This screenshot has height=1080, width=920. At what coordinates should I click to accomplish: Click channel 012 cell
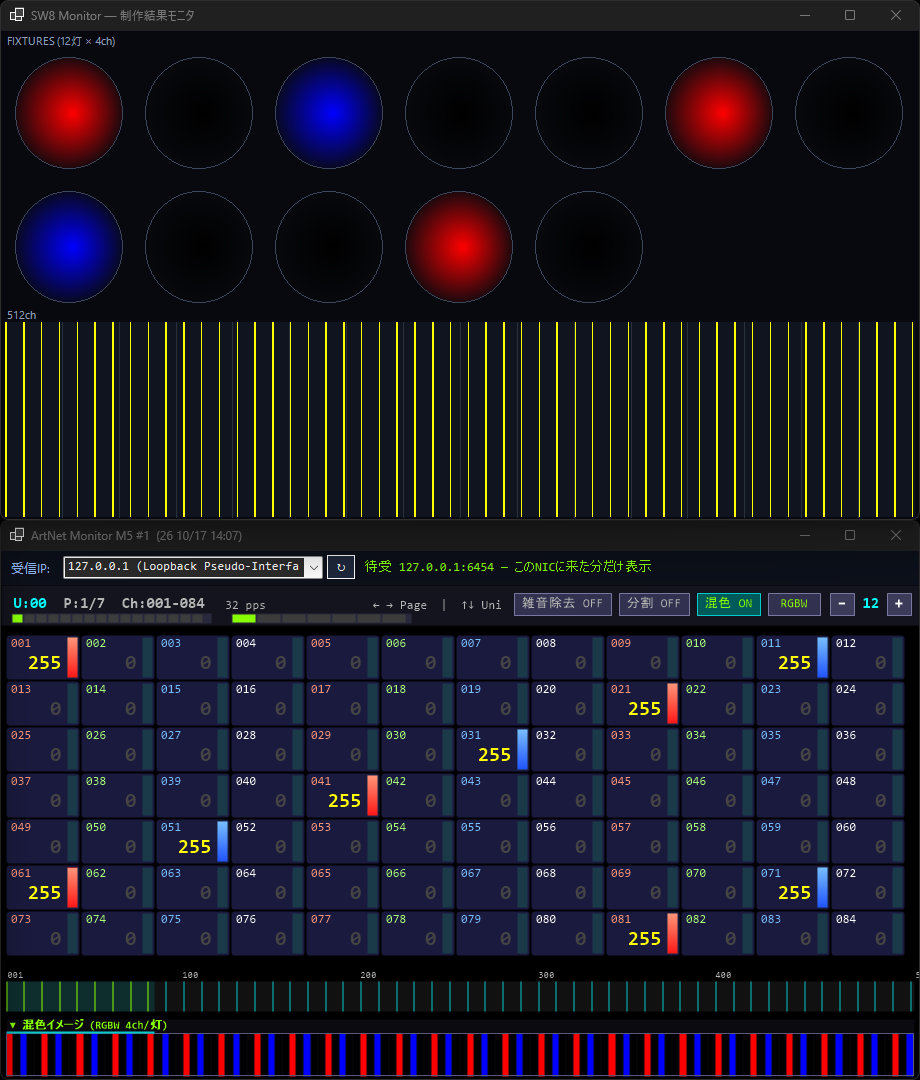[x=868, y=657]
